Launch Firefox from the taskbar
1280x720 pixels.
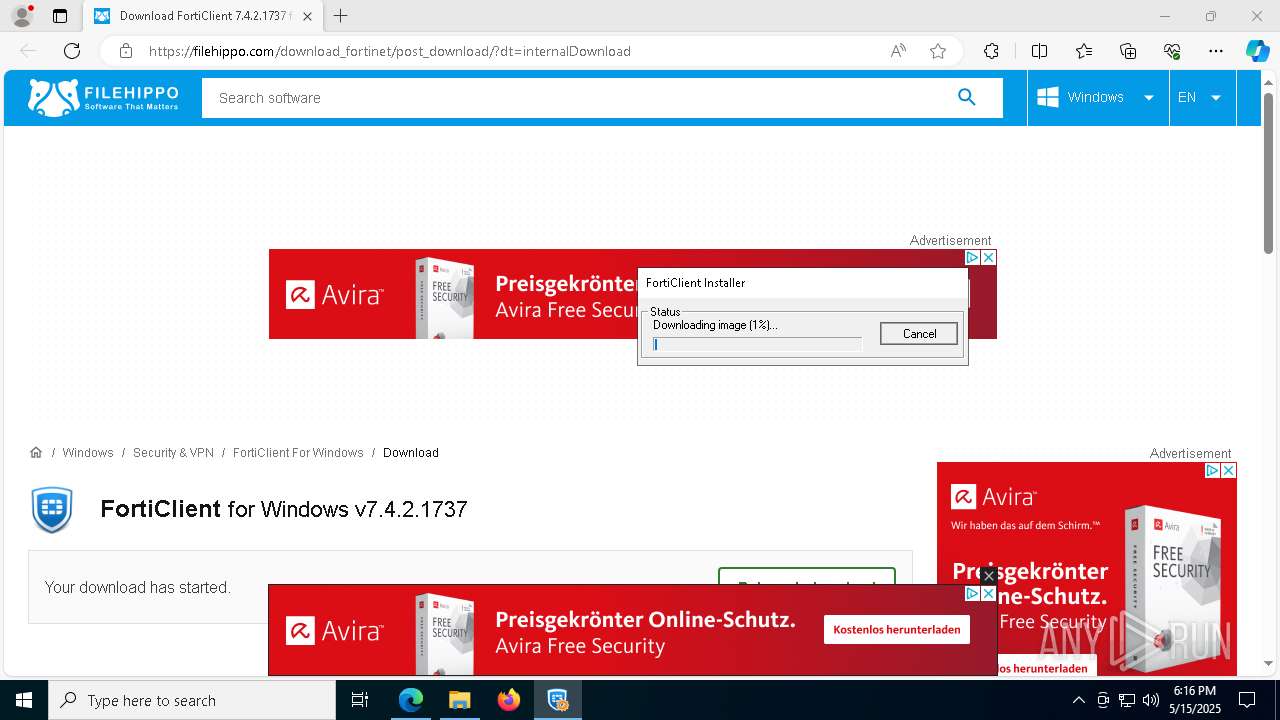point(508,700)
